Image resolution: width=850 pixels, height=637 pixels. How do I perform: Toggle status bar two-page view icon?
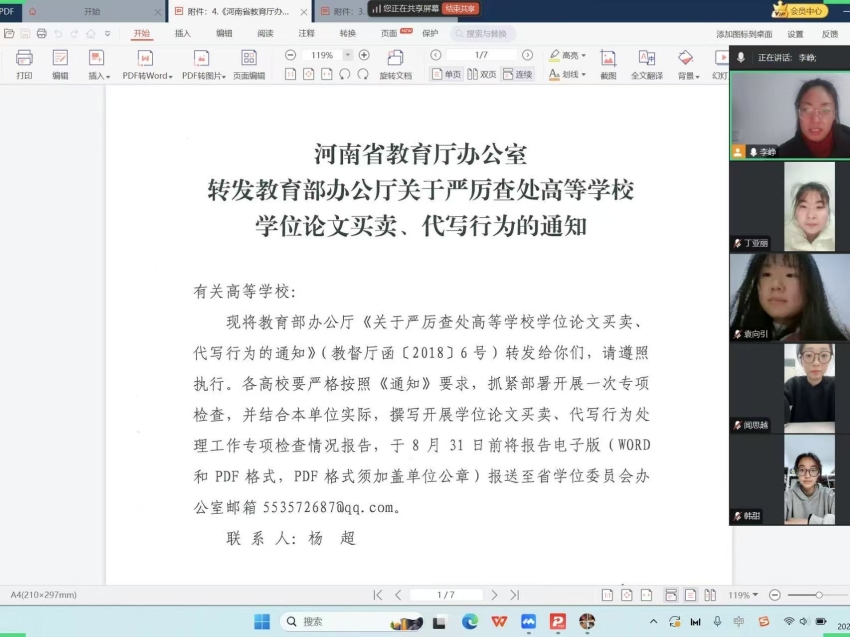click(x=710, y=595)
